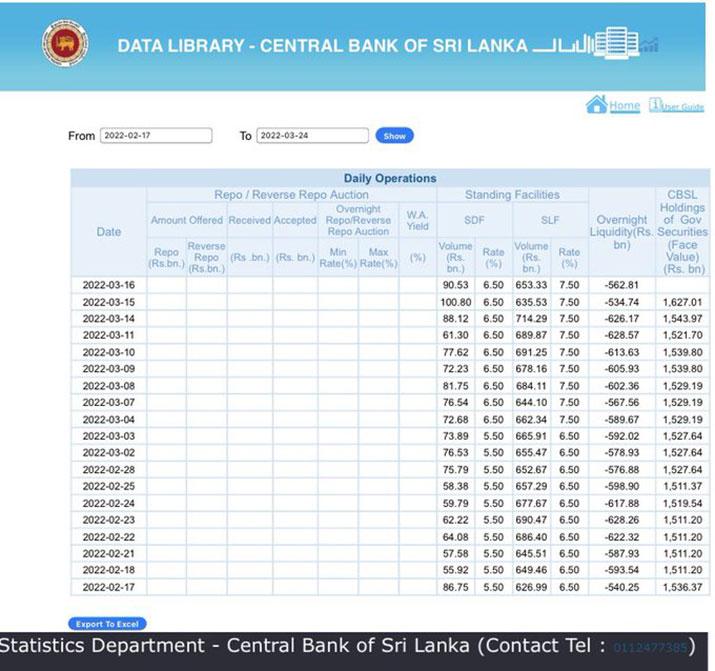Select the date cell 2022-02-21
715x671 pixels.
coord(109,553)
